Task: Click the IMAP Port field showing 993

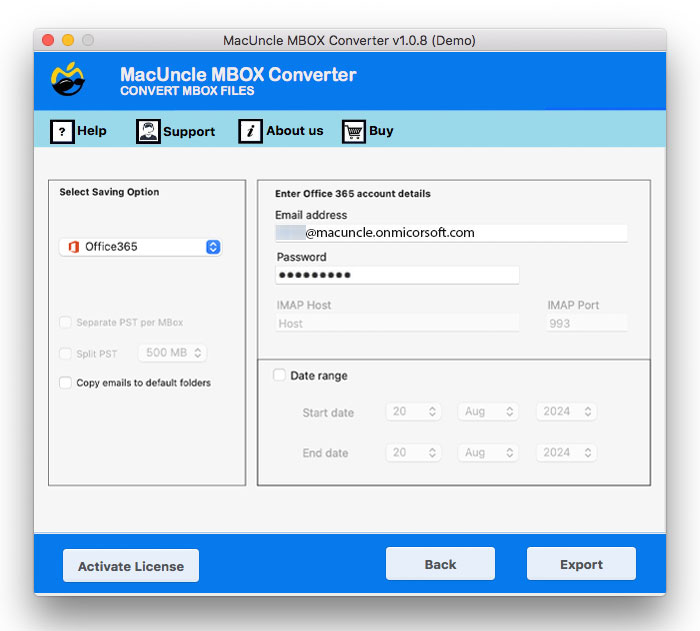Action: pos(587,323)
